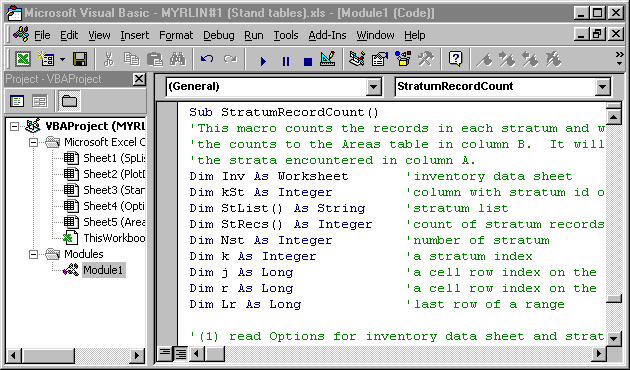Click View Code icon in Project pane
This screenshot has width=630, height=370.
17,101
